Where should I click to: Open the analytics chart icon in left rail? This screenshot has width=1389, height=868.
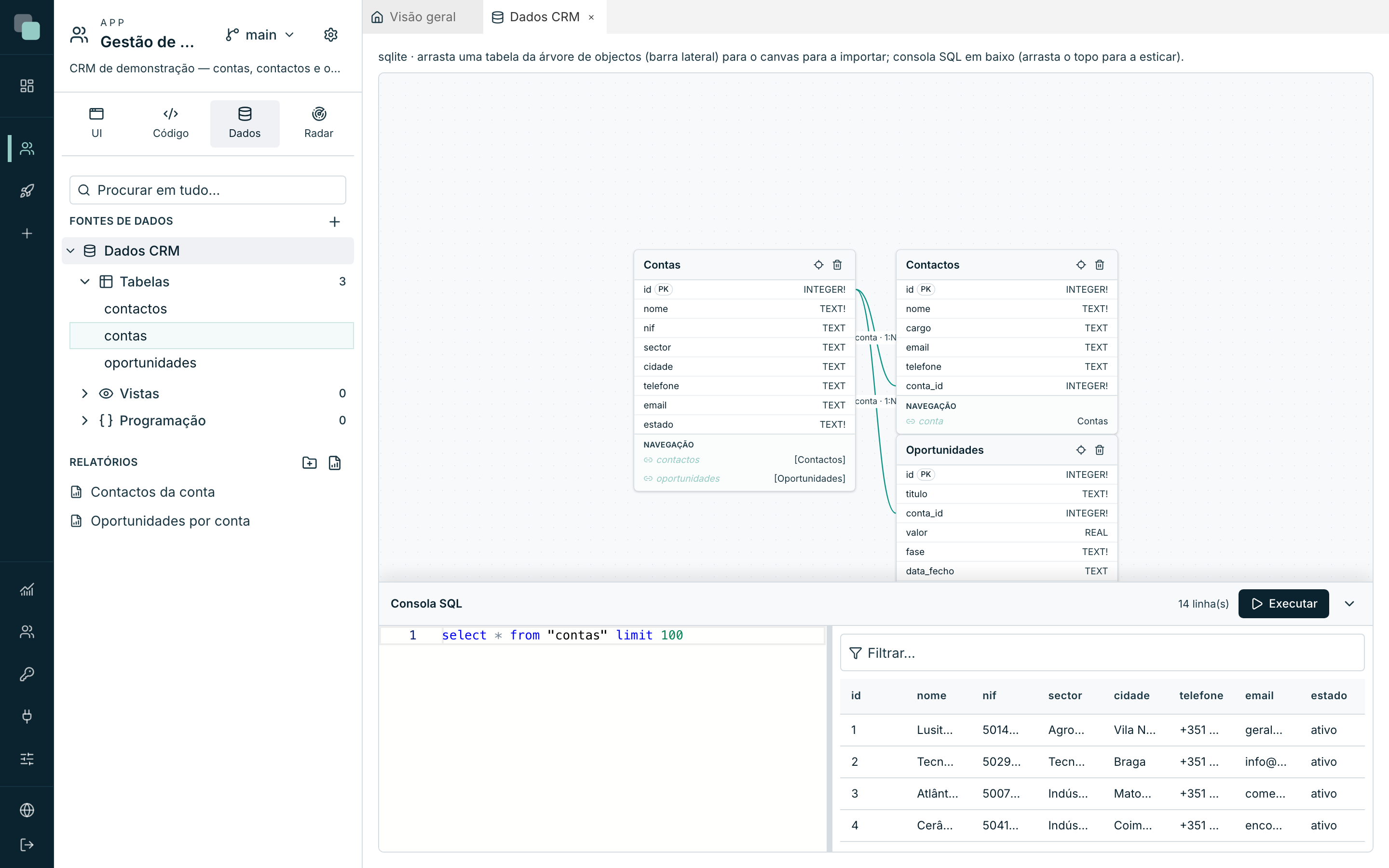coord(27,590)
